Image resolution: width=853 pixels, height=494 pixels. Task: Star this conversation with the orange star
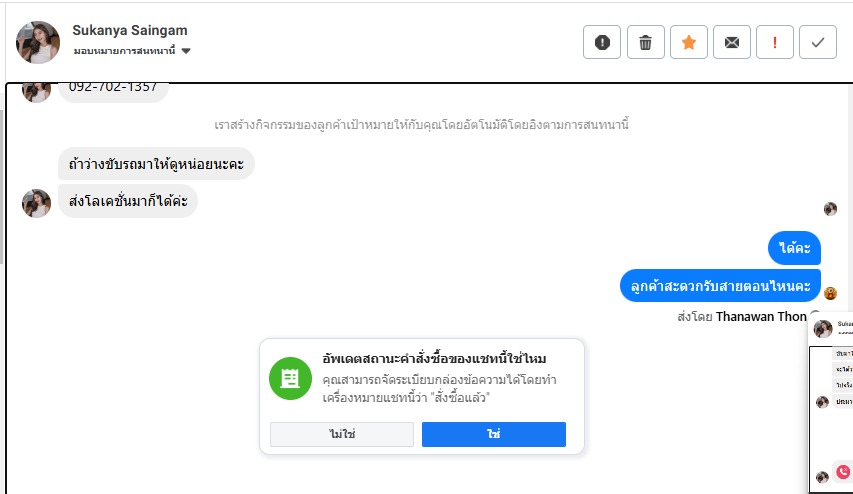click(x=689, y=42)
